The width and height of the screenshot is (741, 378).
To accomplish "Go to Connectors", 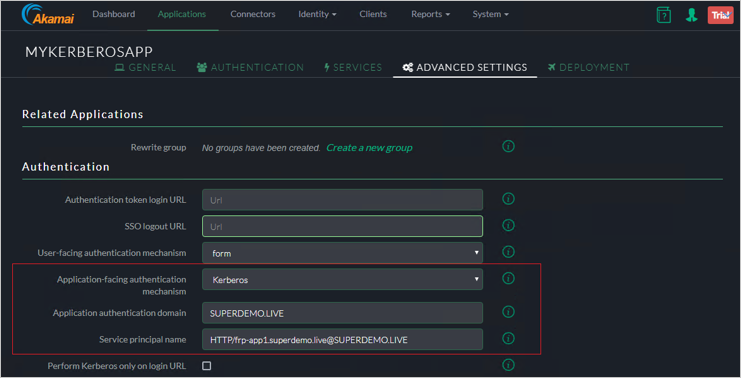I will (253, 14).
